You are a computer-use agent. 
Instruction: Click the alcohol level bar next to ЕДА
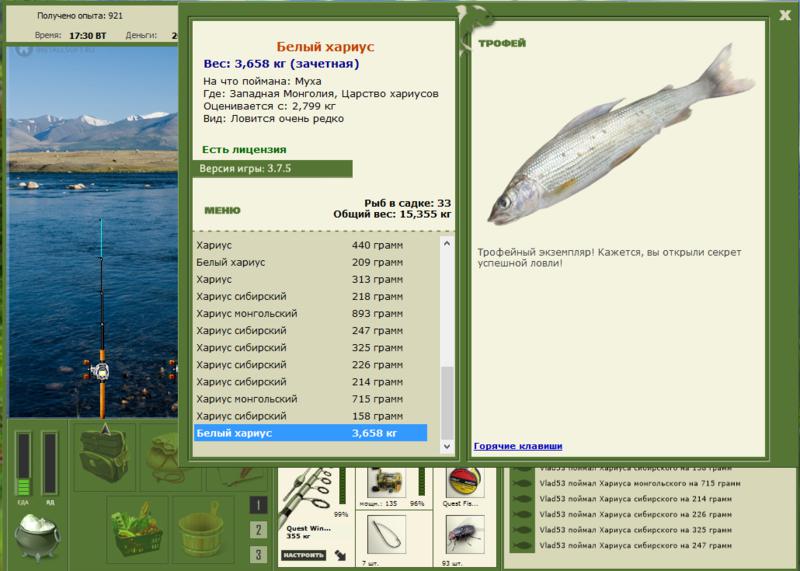[x=49, y=463]
